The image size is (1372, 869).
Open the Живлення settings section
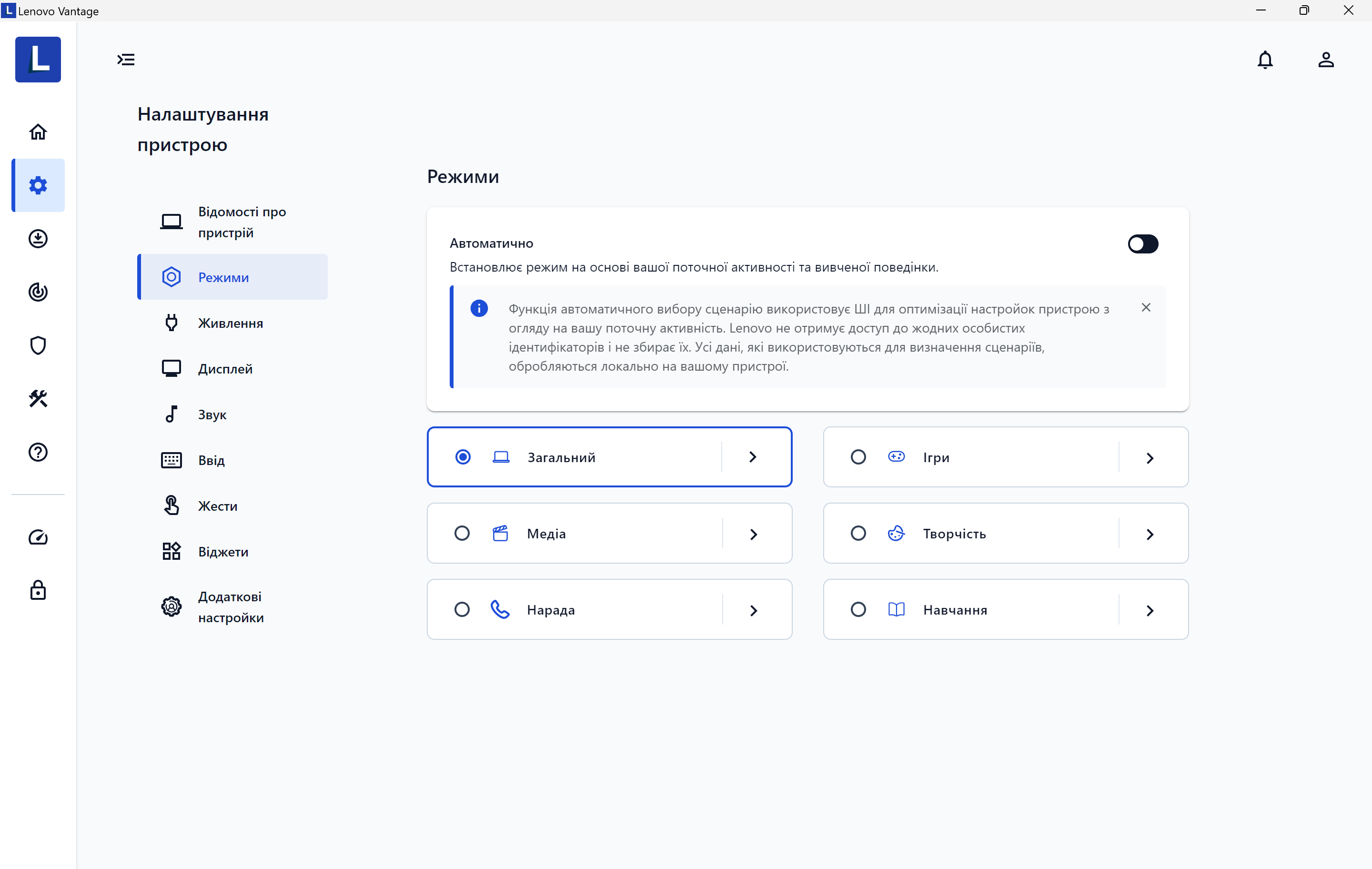tap(230, 323)
